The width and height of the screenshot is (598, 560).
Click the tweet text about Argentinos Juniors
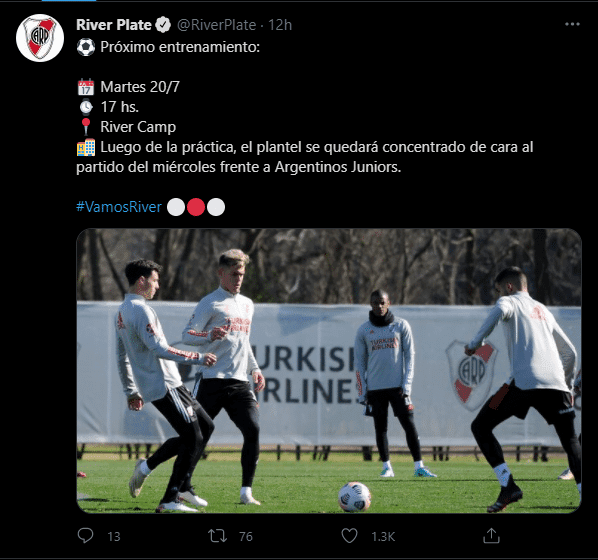(x=304, y=157)
